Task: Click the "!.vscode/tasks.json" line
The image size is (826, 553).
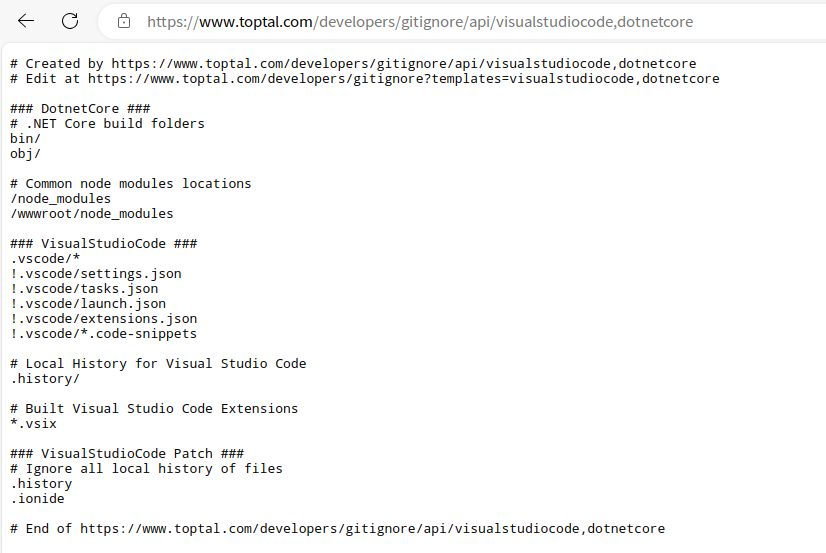Action: point(84,289)
